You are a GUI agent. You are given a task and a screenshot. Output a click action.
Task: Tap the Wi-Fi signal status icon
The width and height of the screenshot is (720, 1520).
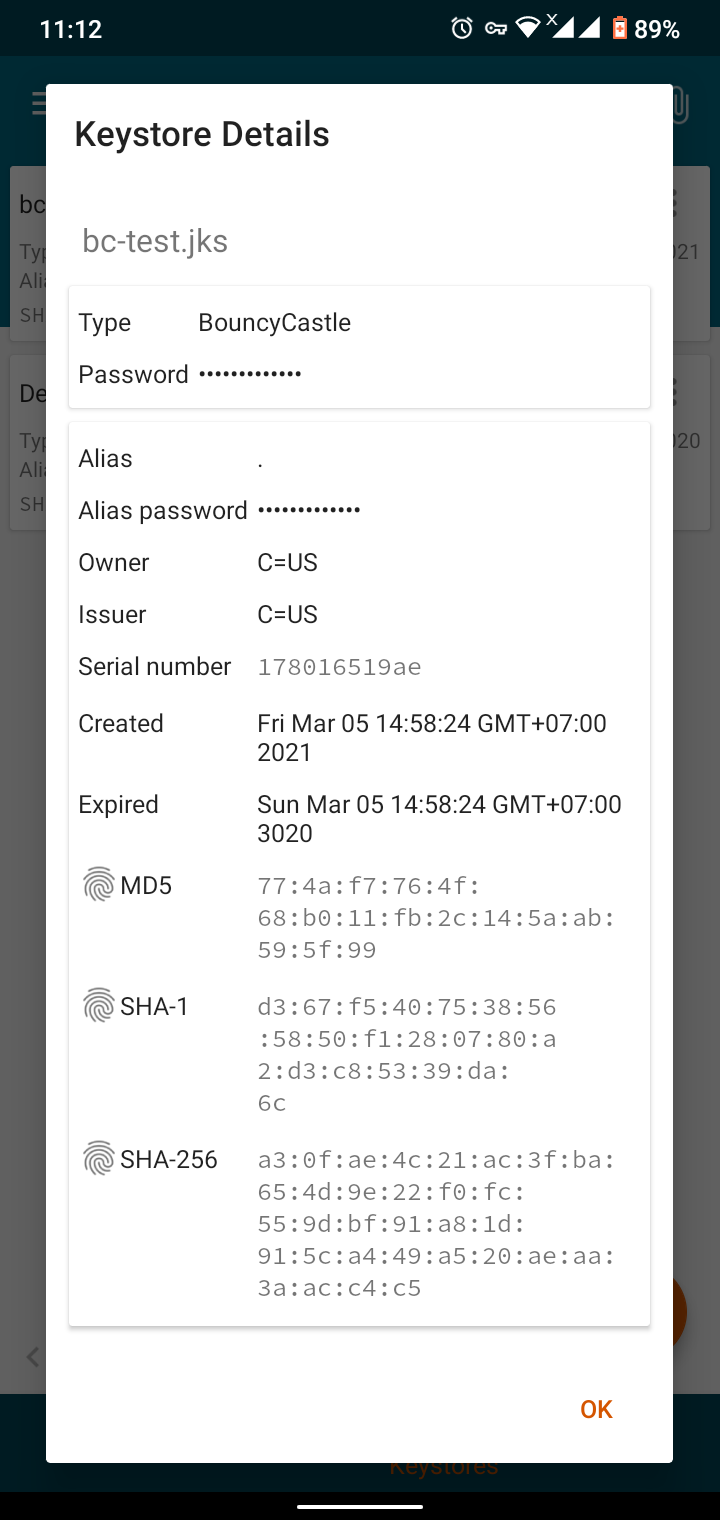527,29
